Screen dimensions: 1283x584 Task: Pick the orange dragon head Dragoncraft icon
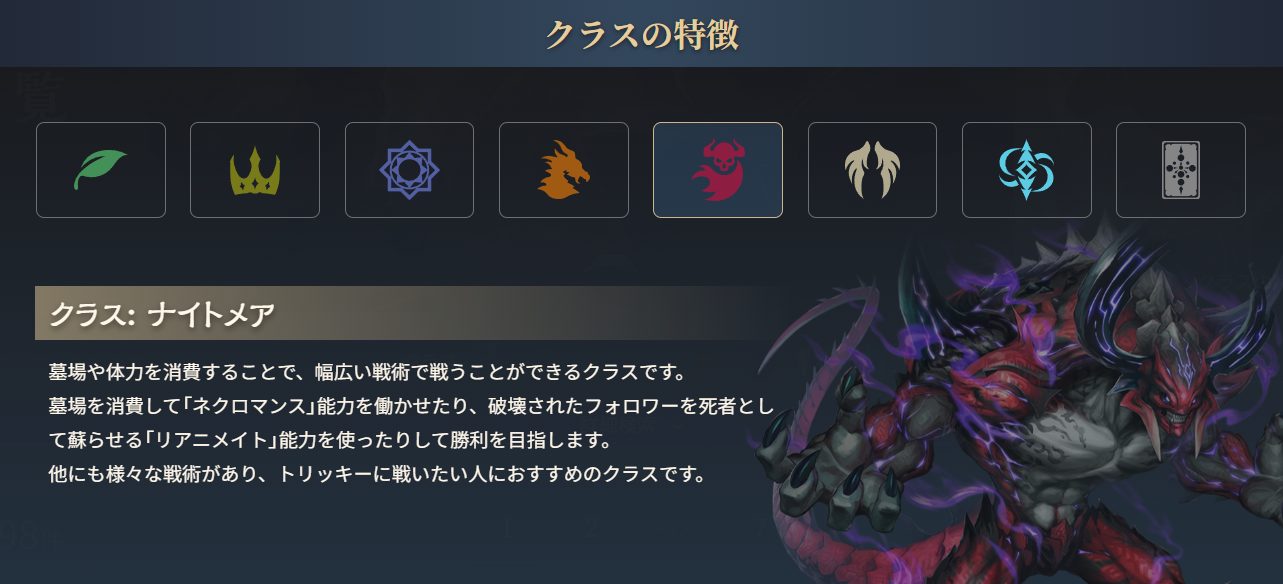(564, 170)
